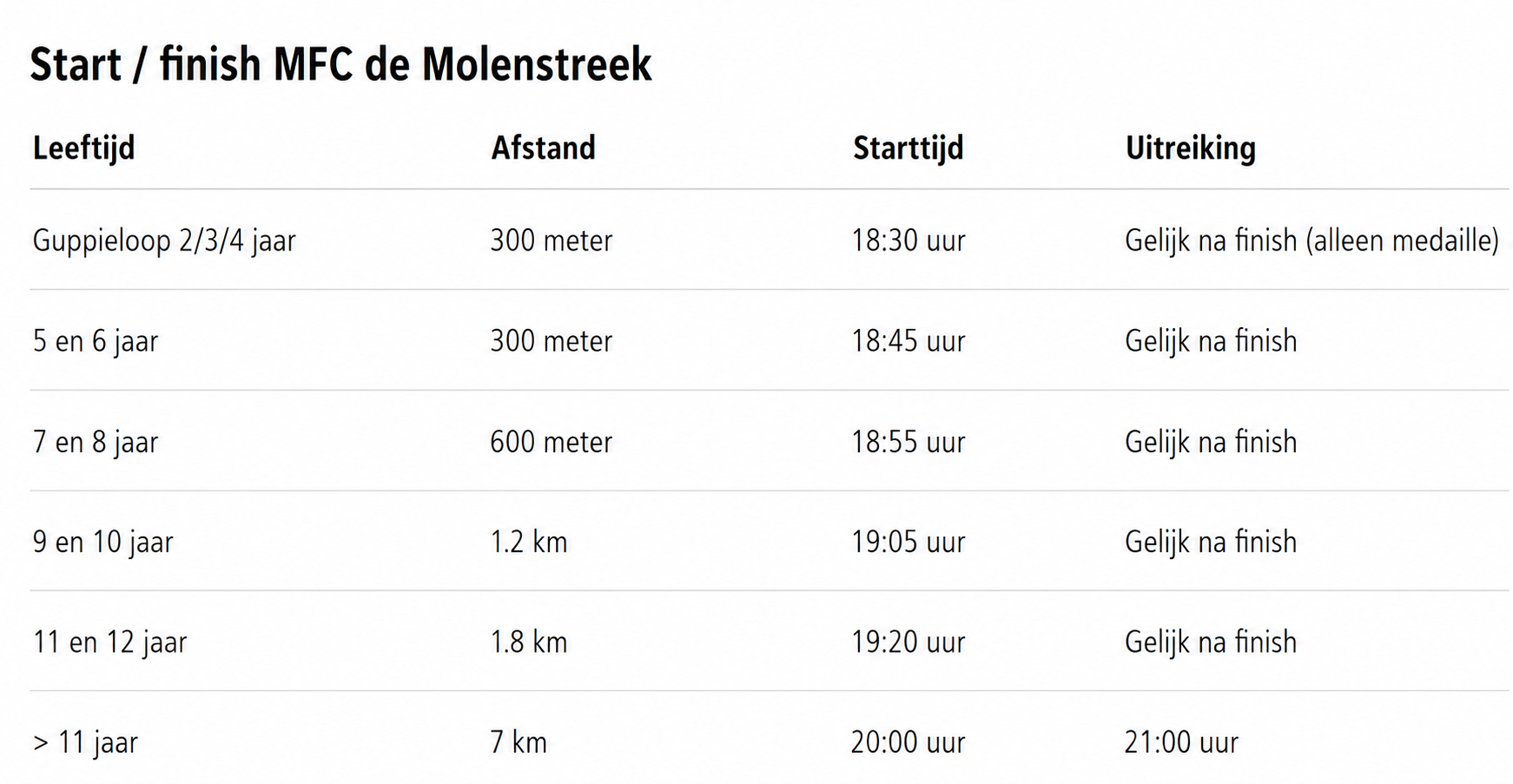Screen dimensions: 1513x784
Task: Select the '7 en 8 jaar' row label
Action: [x=96, y=442]
